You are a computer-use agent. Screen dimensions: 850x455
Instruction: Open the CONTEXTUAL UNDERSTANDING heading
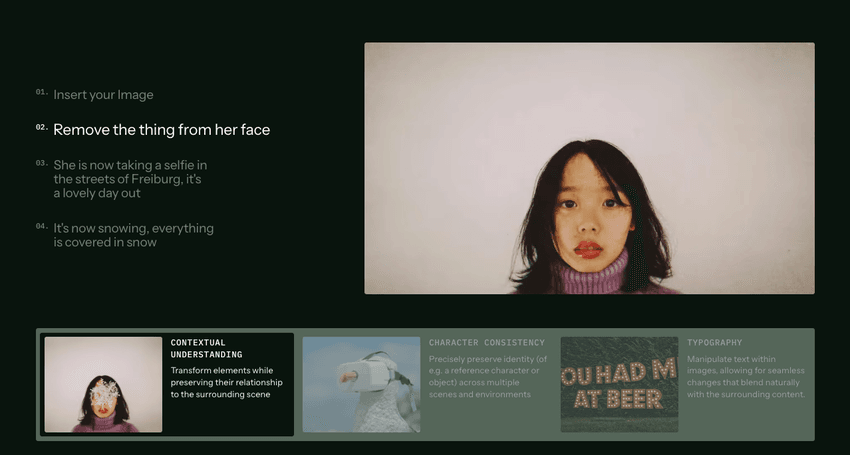click(x=207, y=349)
